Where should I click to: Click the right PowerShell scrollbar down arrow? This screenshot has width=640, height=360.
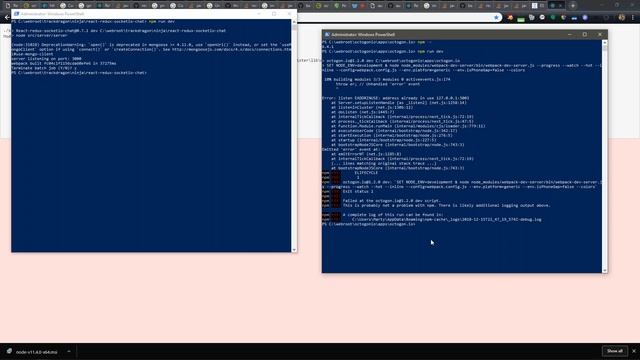pyautogui.click(x=604, y=270)
